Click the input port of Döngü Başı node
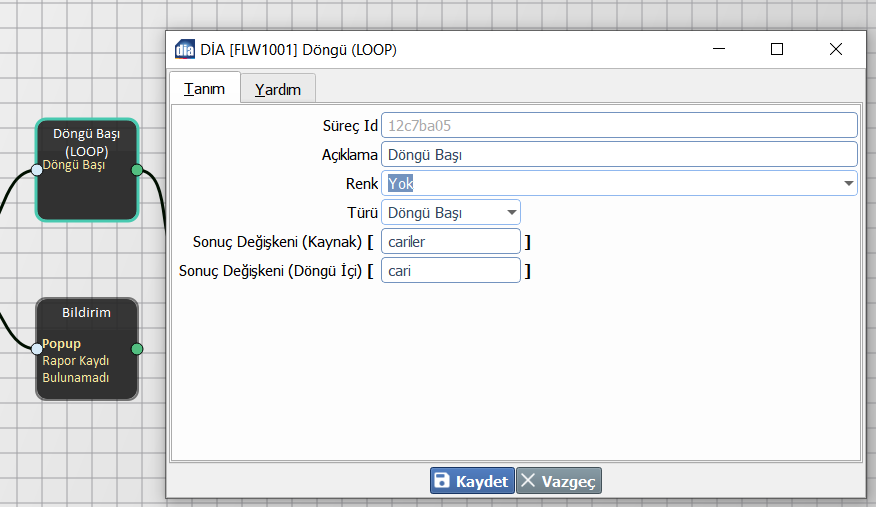Image resolution: width=876 pixels, height=507 pixels. coord(37,170)
